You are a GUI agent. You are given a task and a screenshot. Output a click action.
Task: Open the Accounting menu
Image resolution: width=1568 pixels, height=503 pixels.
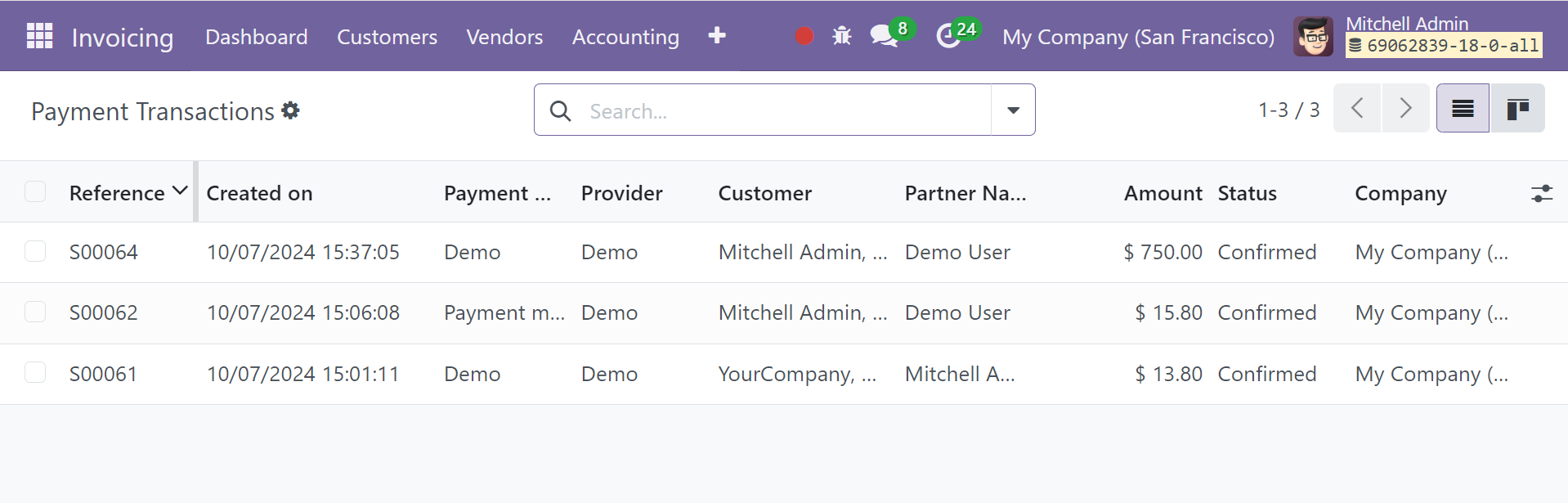pos(625,37)
